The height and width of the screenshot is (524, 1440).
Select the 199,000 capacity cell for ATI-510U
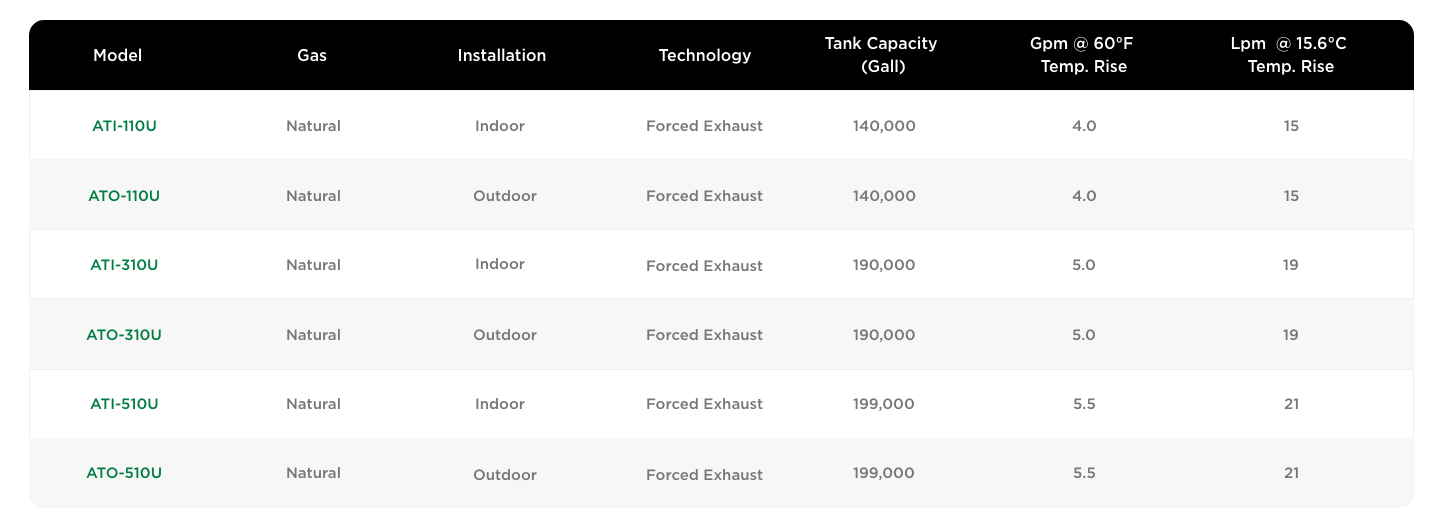[884, 404]
